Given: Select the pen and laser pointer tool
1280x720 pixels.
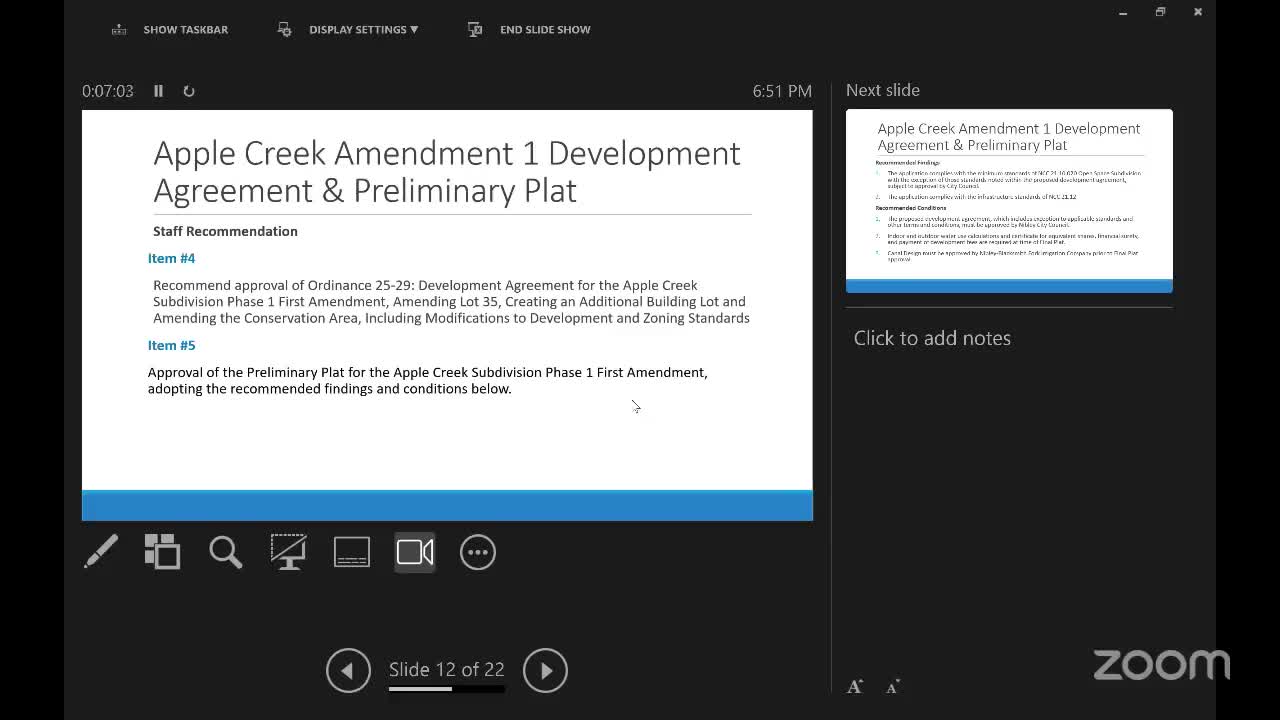Looking at the screenshot, I should point(101,552).
